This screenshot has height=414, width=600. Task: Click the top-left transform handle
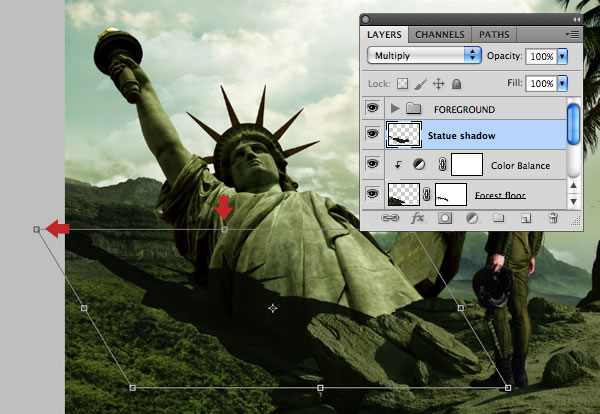(x=37, y=230)
